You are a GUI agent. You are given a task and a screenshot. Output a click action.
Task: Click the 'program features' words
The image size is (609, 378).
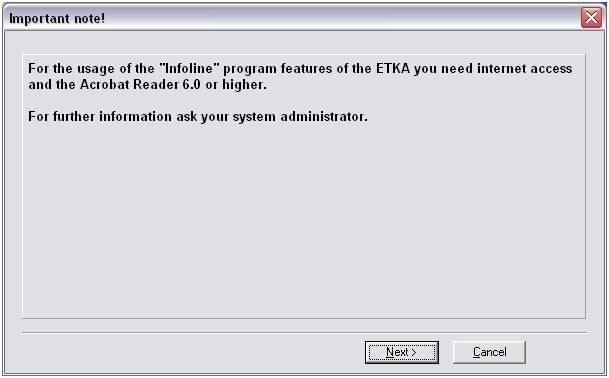pos(278,69)
